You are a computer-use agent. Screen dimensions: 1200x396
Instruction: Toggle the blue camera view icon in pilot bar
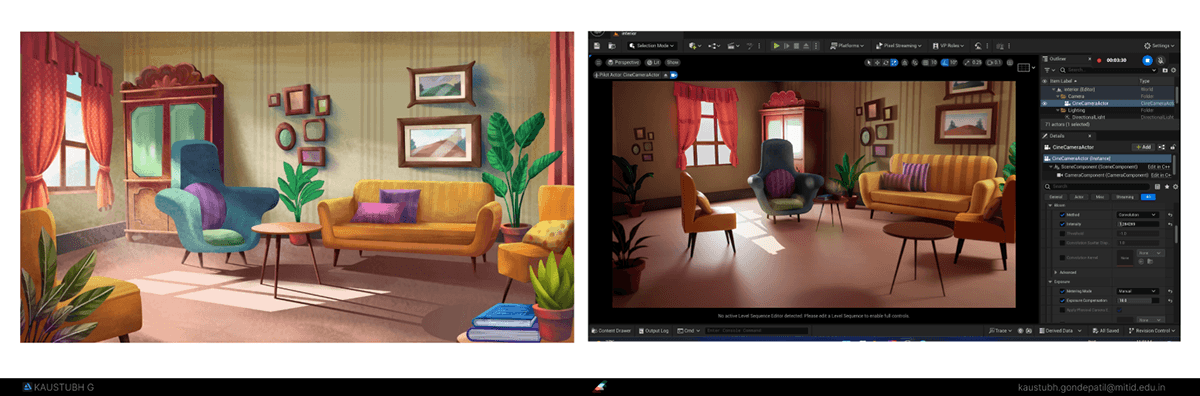674,75
